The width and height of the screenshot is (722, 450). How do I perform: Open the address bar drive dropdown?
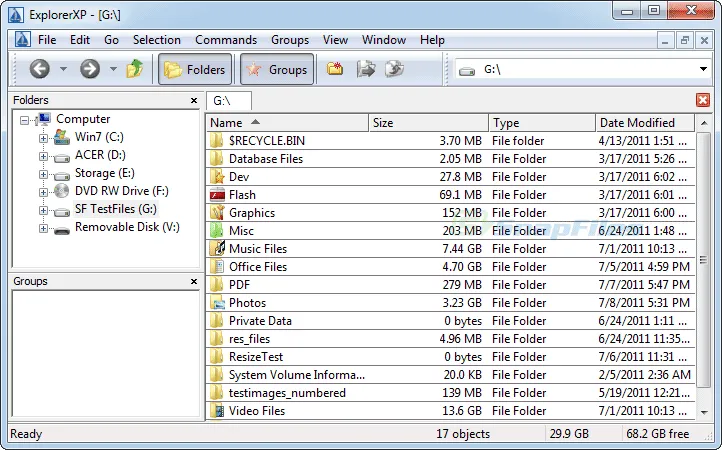pos(703,69)
